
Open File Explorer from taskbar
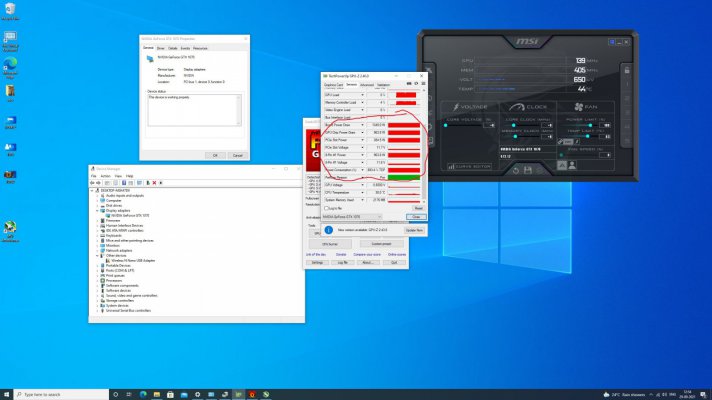(x=157, y=394)
